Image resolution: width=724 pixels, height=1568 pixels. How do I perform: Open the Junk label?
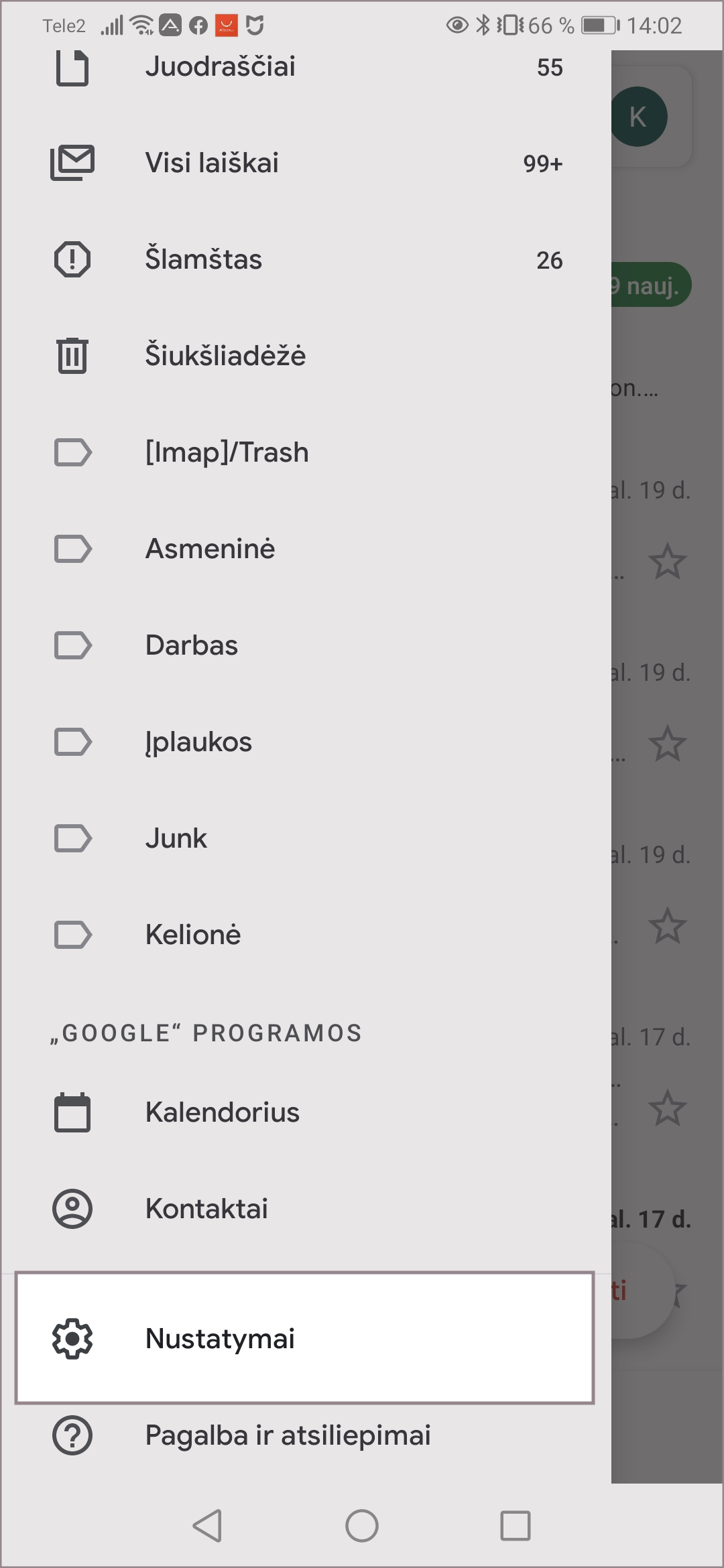pyautogui.click(x=176, y=838)
